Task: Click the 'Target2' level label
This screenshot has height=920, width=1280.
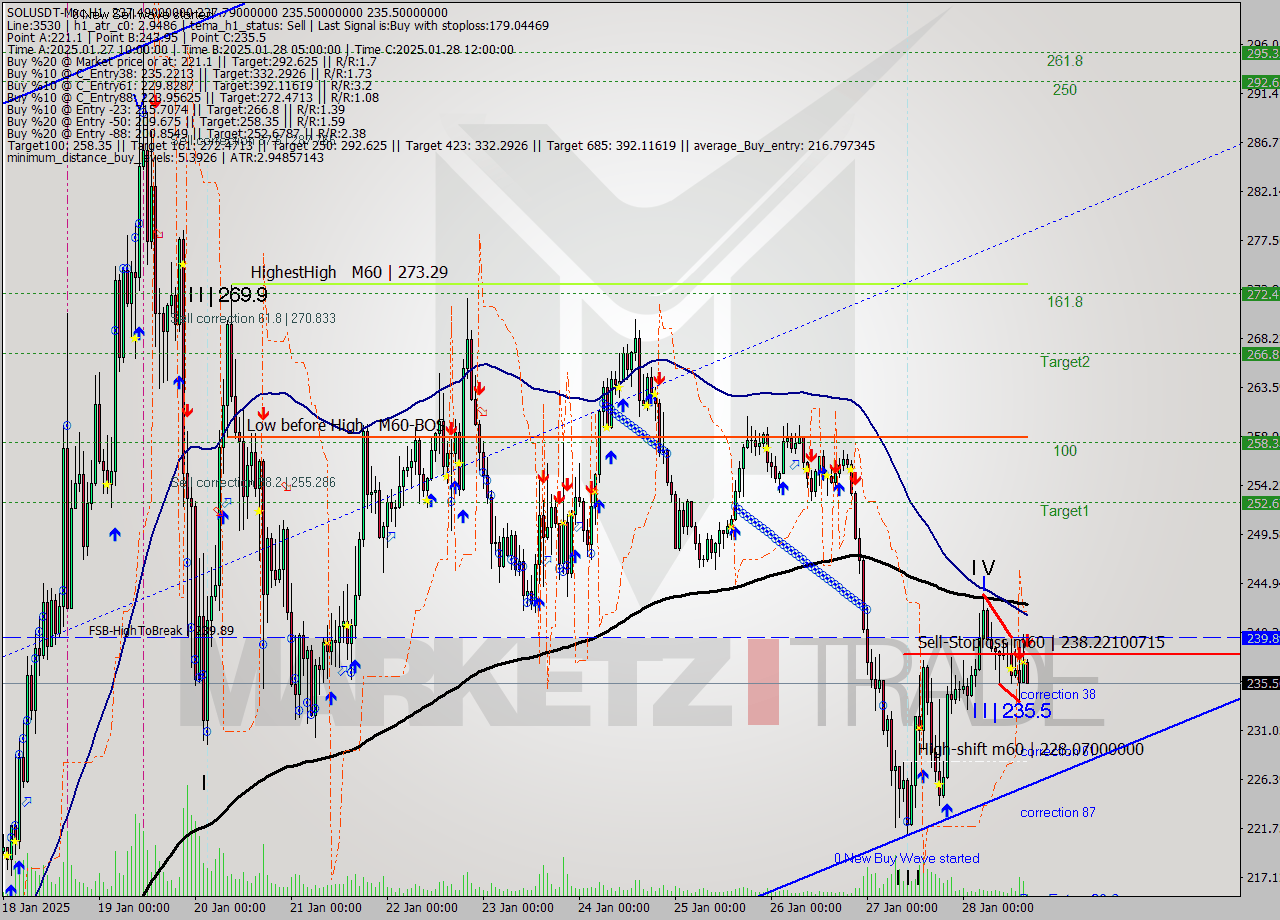Action: (x=1065, y=362)
